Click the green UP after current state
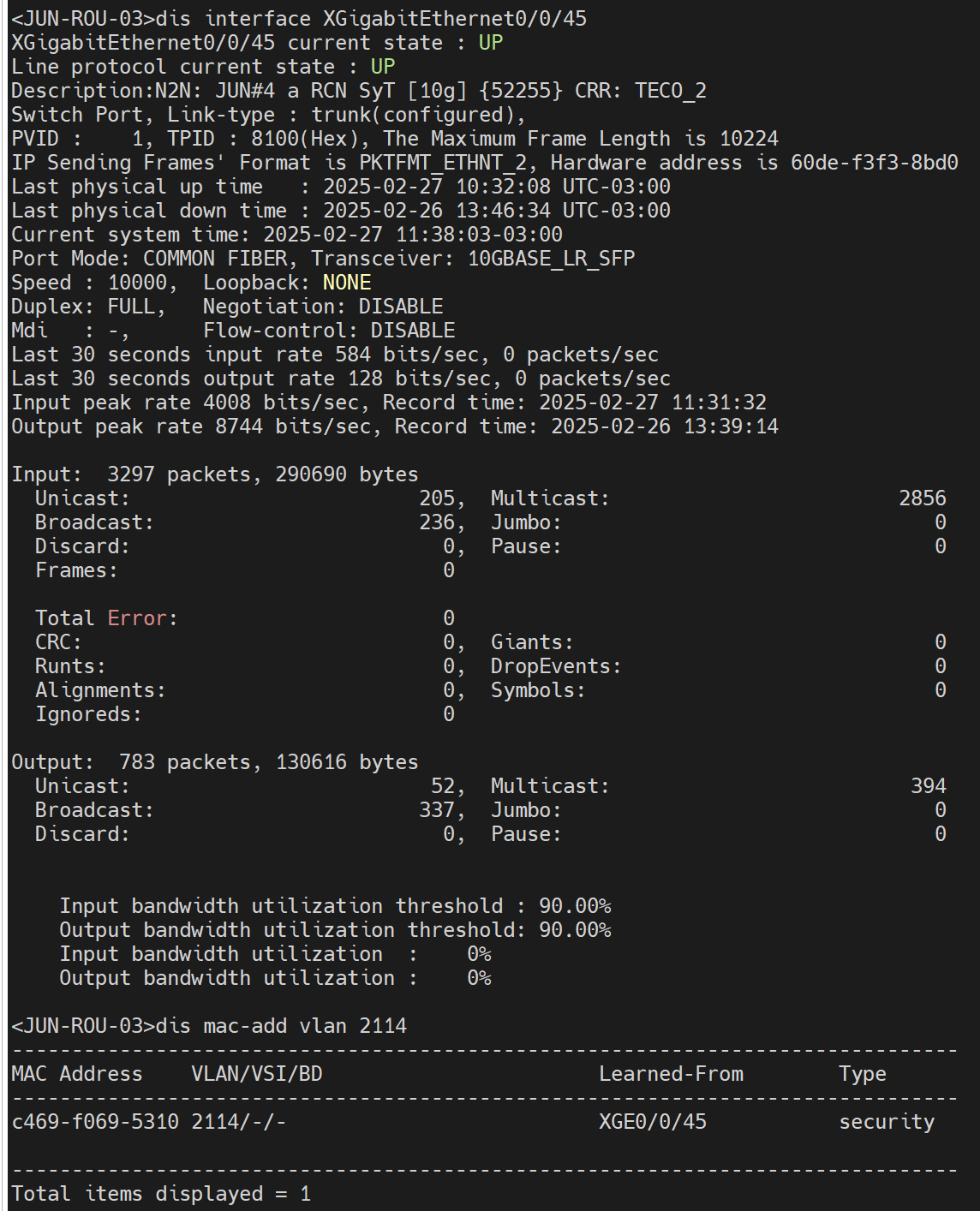This screenshot has width=980, height=1211. (x=491, y=43)
